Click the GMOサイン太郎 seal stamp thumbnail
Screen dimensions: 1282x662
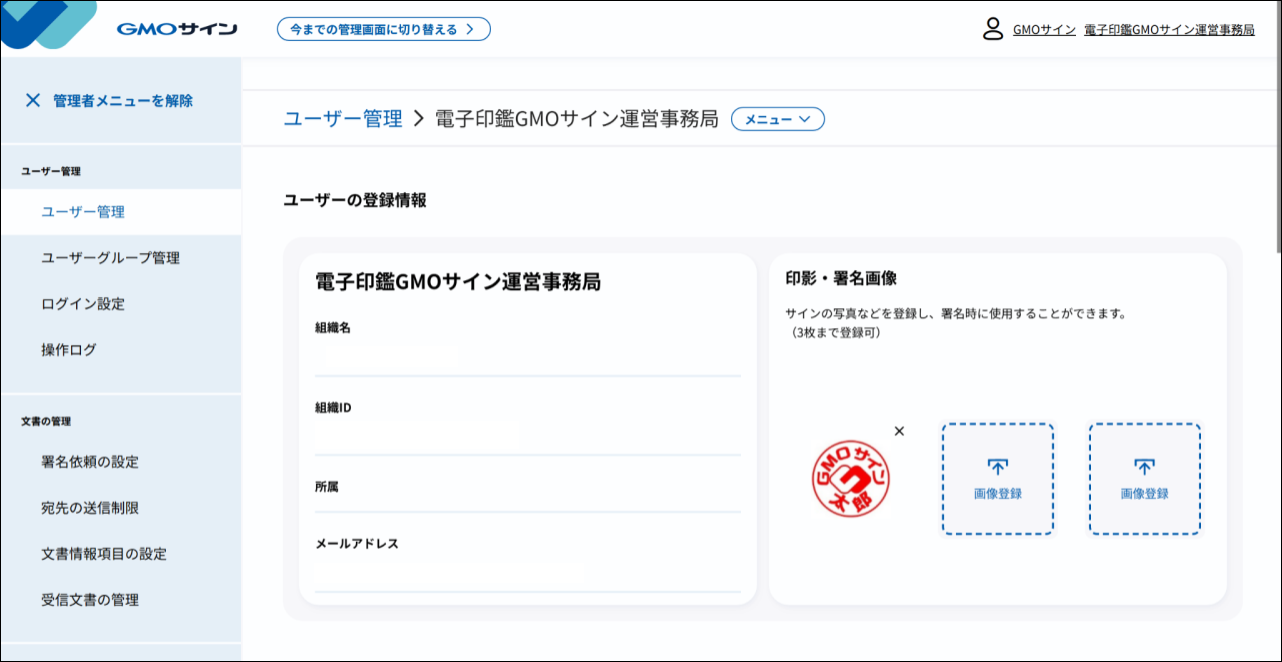tap(850, 477)
